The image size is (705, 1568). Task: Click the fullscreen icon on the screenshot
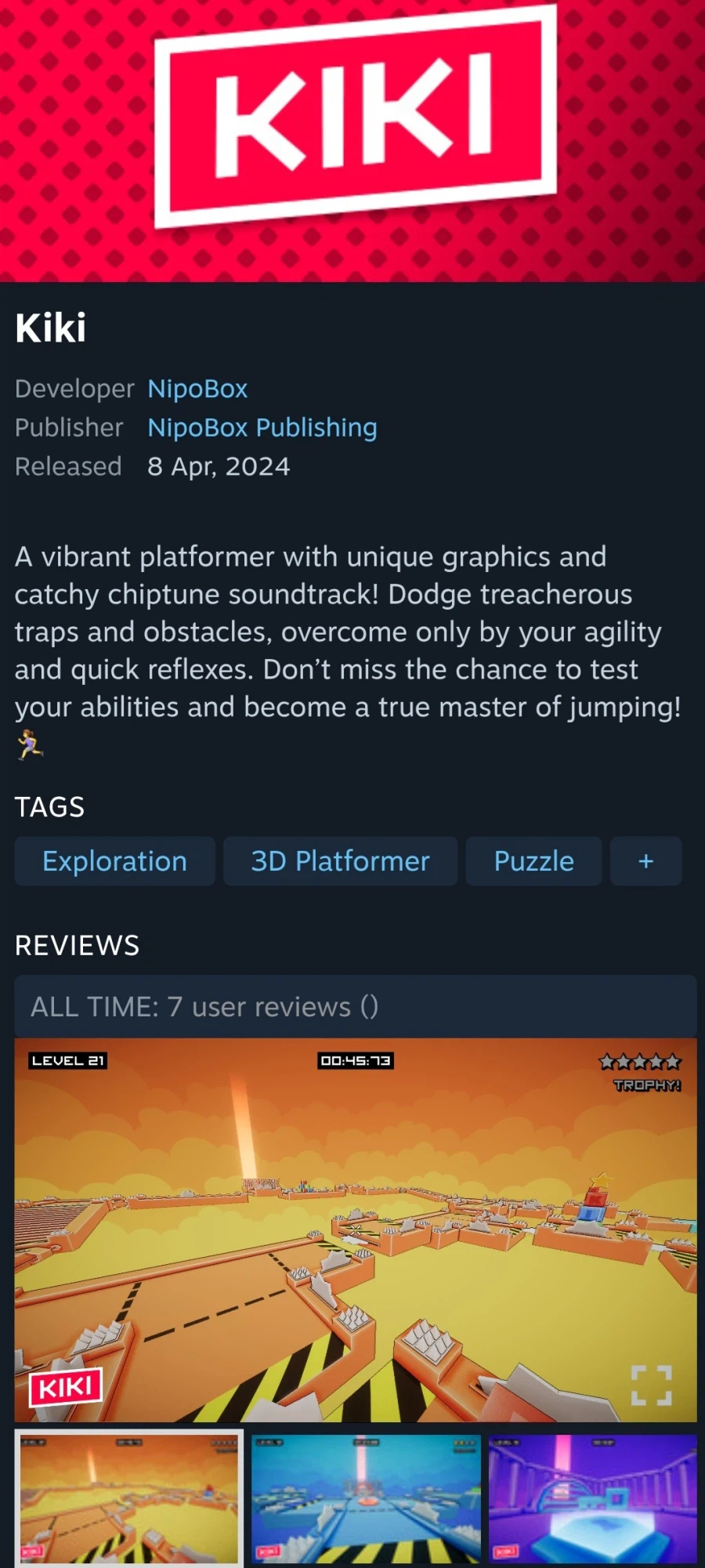[x=652, y=1385]
